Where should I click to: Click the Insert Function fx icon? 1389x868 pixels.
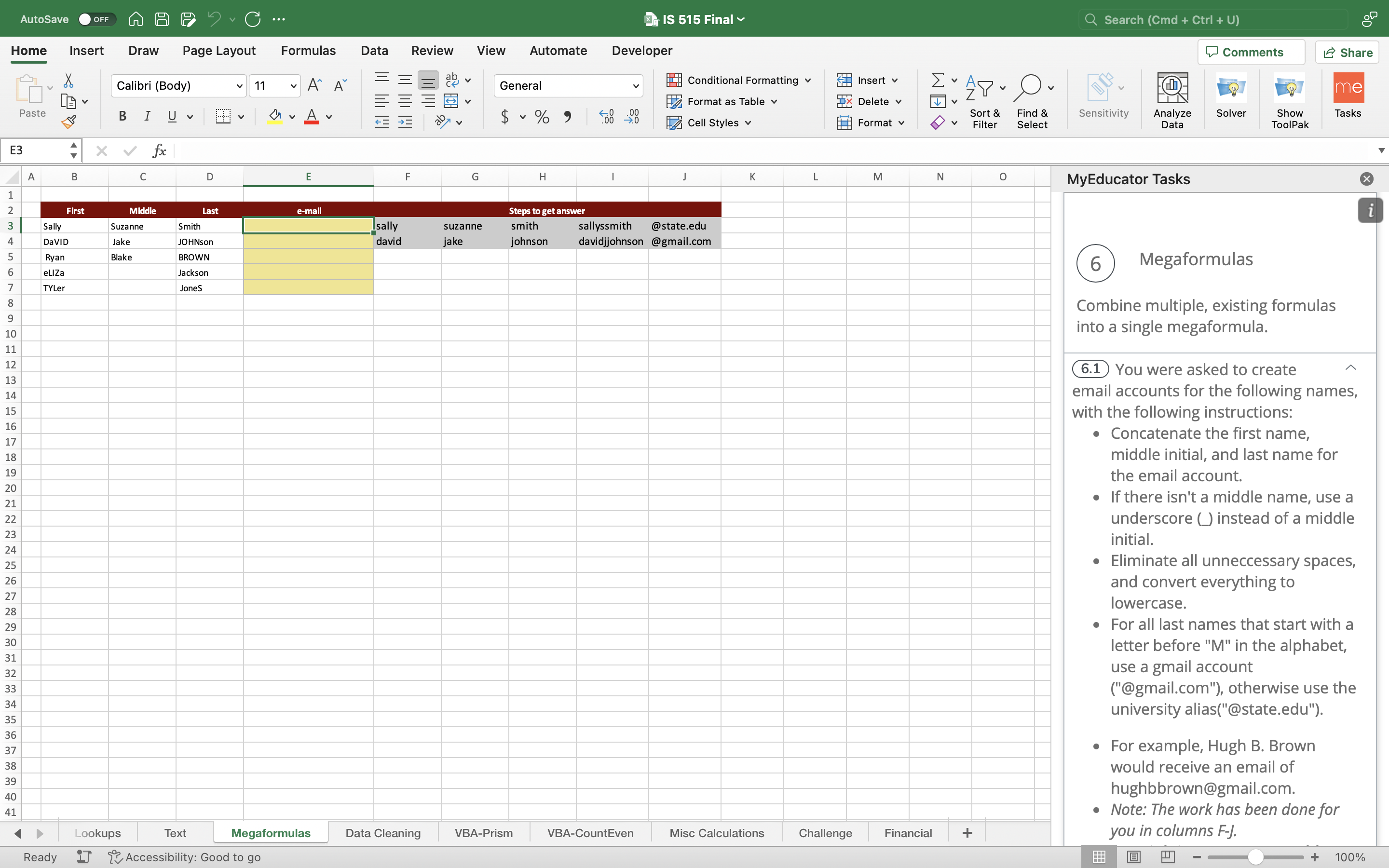pyautogui.click(x=159, y=151)
